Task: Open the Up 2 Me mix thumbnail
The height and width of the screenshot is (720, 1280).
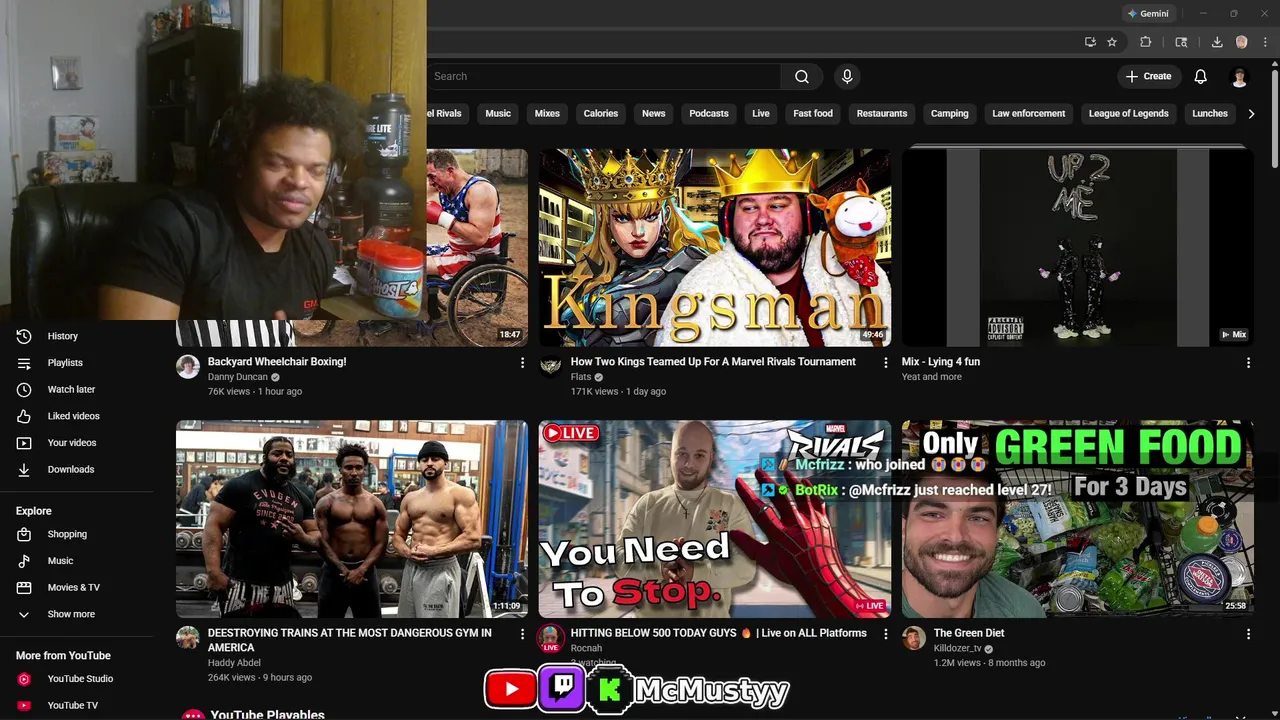Action: point(1078,248)
